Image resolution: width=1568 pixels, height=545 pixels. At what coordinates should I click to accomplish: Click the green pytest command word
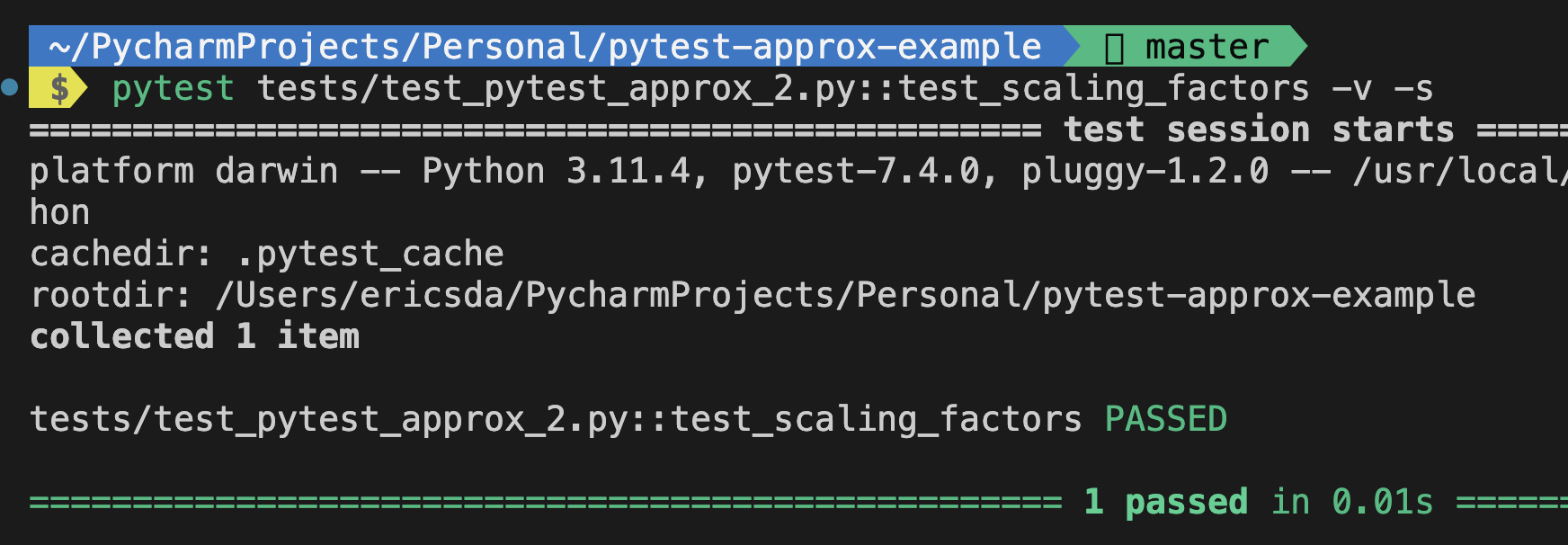(x=174, y=89)
